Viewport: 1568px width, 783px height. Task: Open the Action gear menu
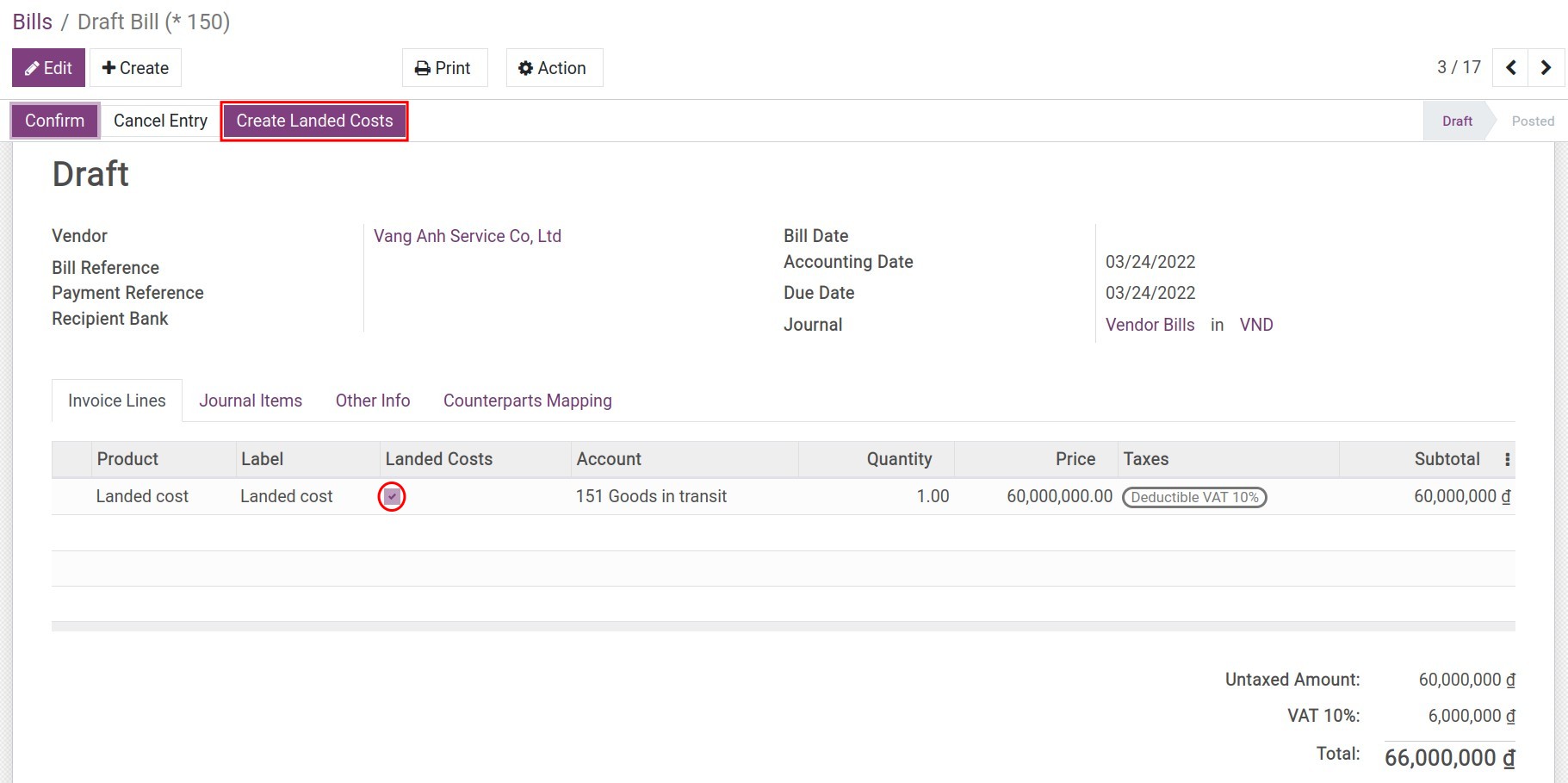[x=526, y=67]
